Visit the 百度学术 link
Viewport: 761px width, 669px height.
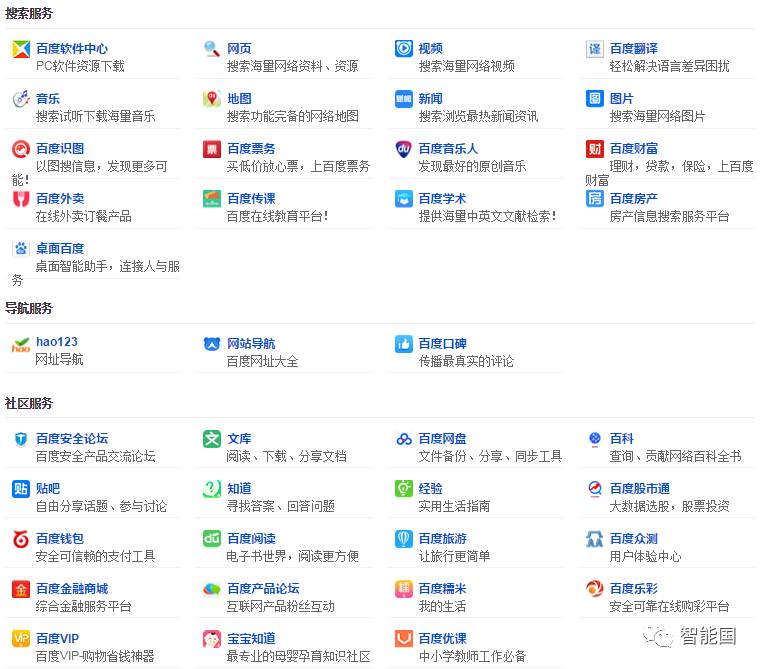coord(442,199)
